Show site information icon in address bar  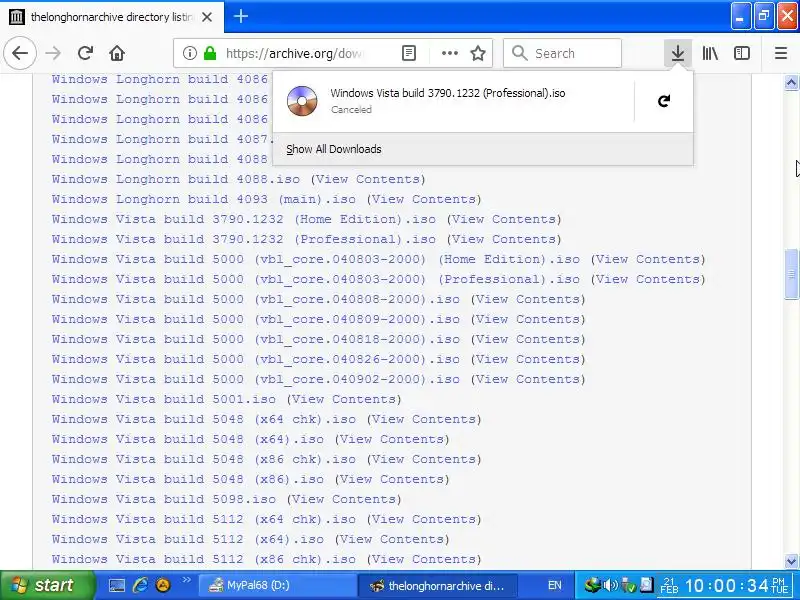[190, 53]
